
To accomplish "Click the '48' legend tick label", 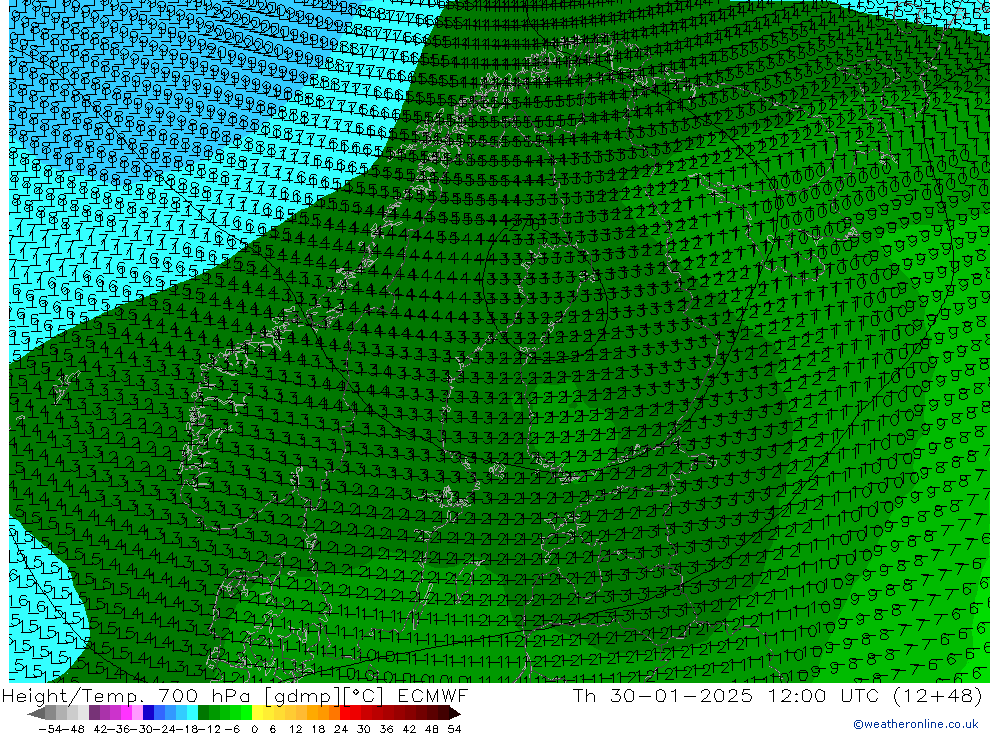I will 432,729.
